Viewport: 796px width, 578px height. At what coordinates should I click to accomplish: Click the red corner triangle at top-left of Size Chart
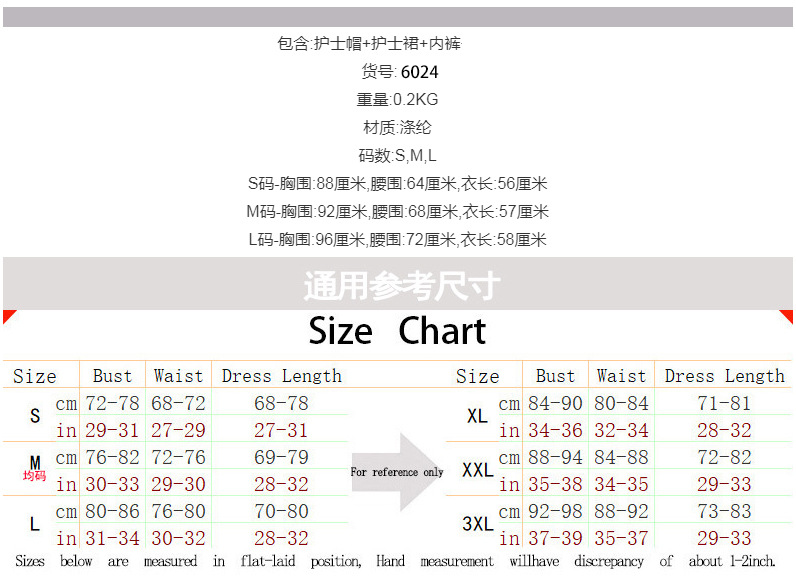tap(8, 316)
